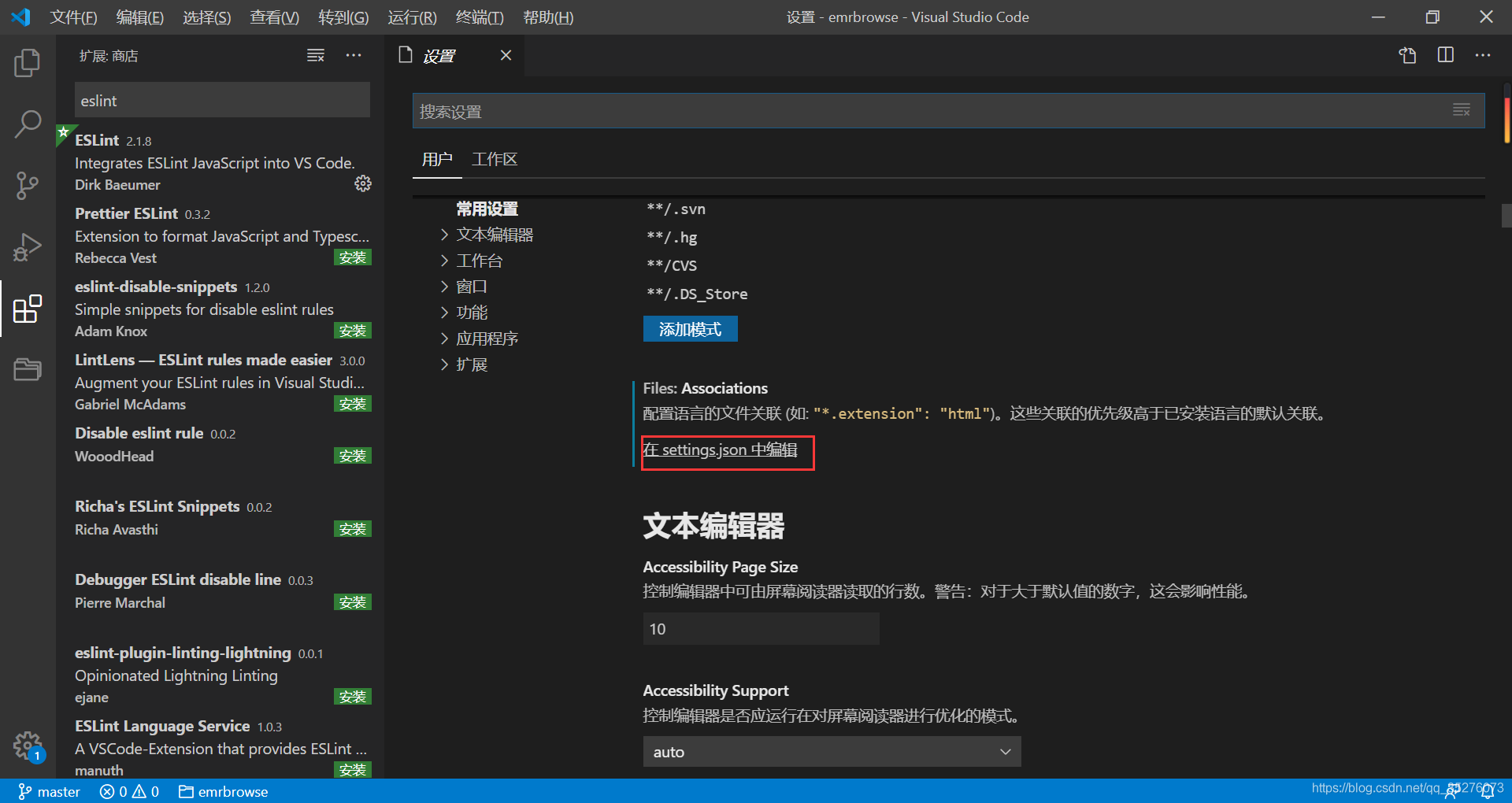The width and height of the screenshot is (1512, 803).
Task: Open the Manage gear in activity bar
Action: [x=28, y=745]
